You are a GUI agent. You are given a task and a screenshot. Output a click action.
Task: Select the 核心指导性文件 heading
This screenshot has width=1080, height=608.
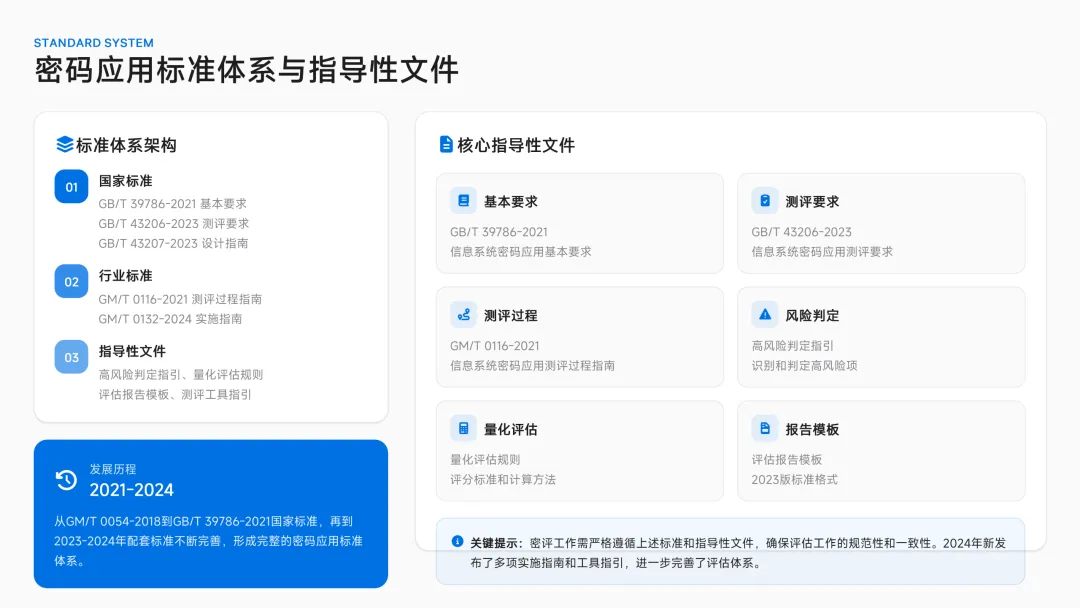[x=516, y=145]
